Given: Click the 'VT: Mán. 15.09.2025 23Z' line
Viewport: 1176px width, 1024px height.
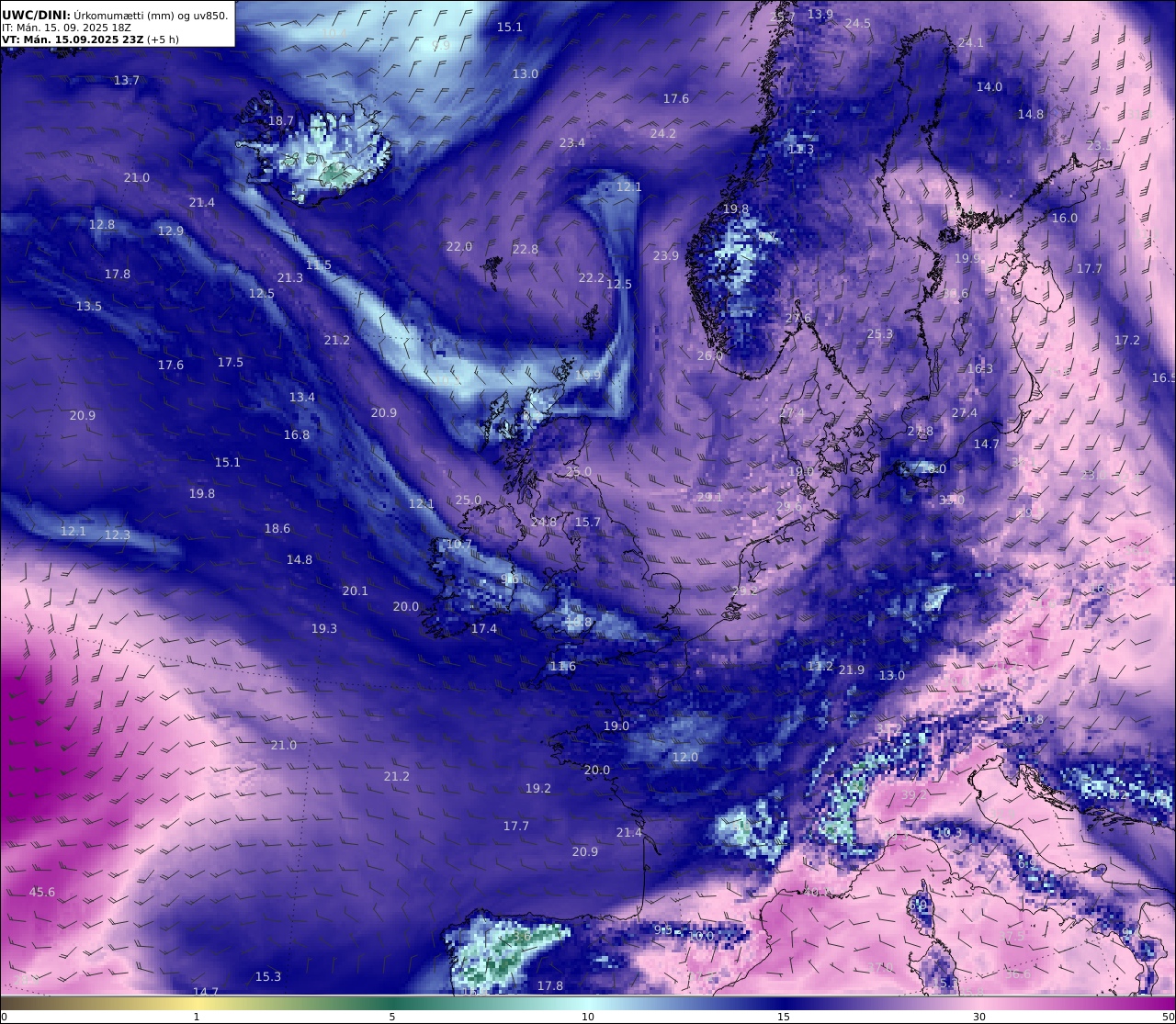Looking at the screenshot, I should [73, 39].
